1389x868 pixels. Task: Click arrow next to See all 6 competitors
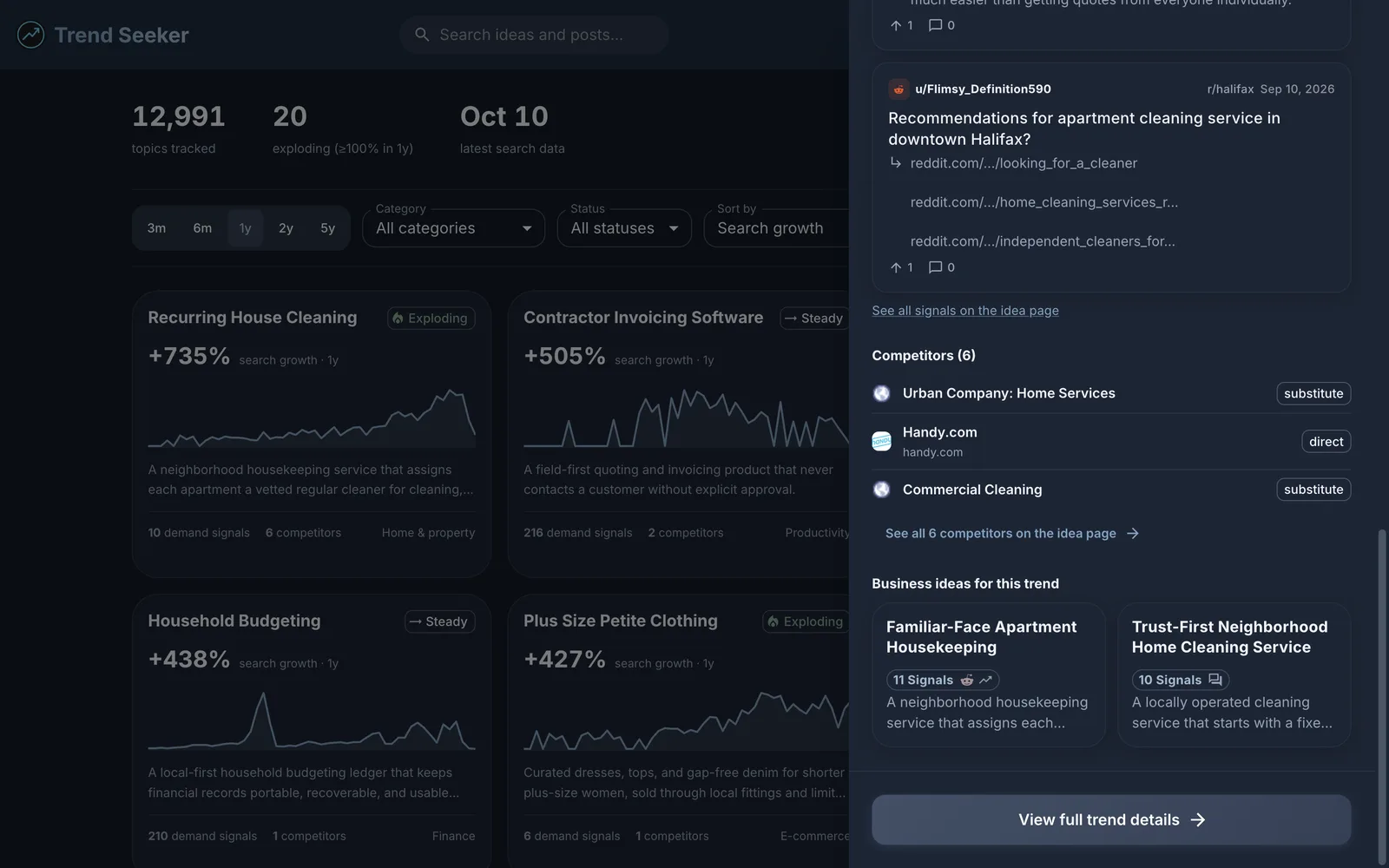pyautogui.click(x=1132, y=533)
